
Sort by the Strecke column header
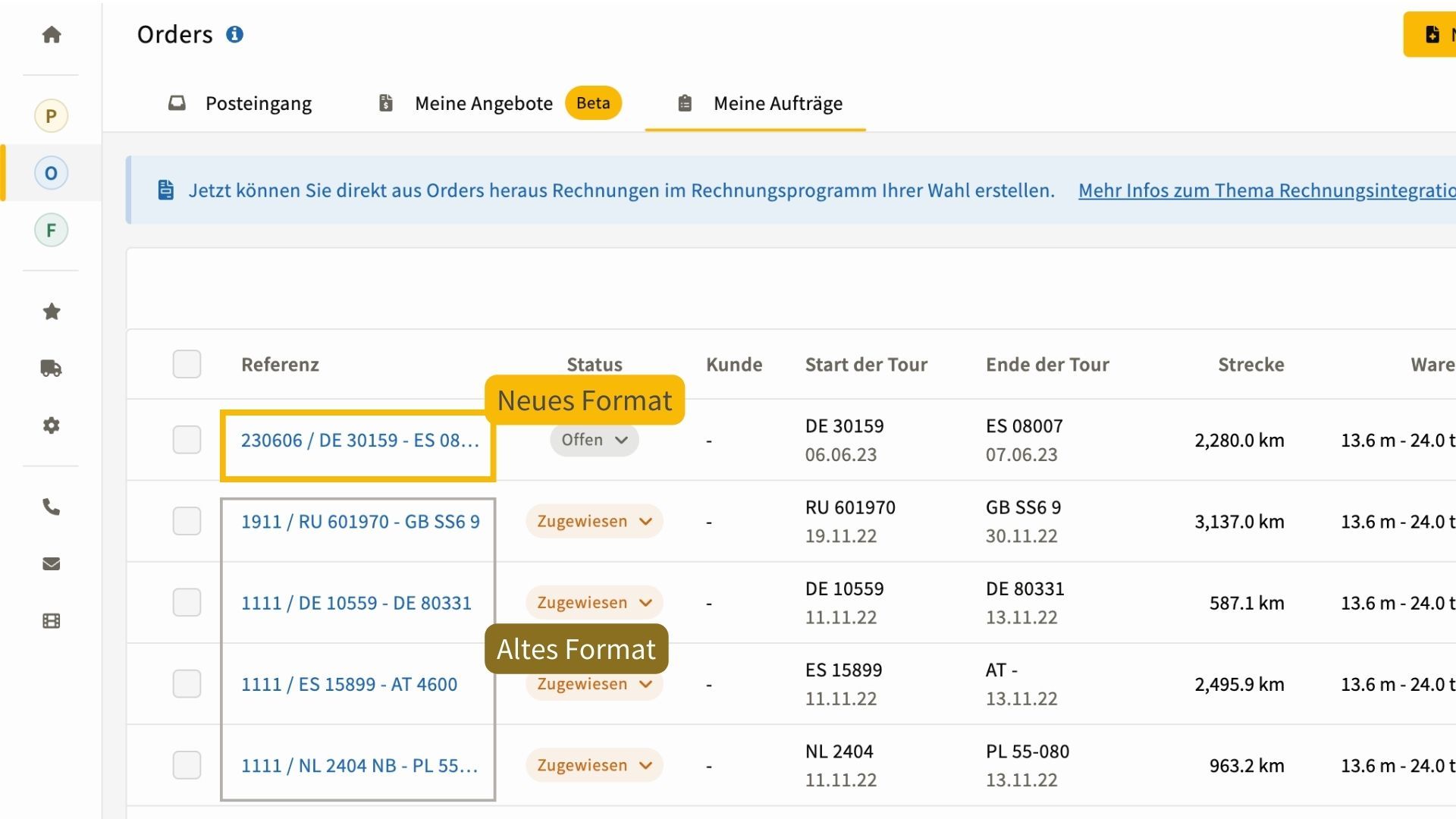pos(1250,365)
